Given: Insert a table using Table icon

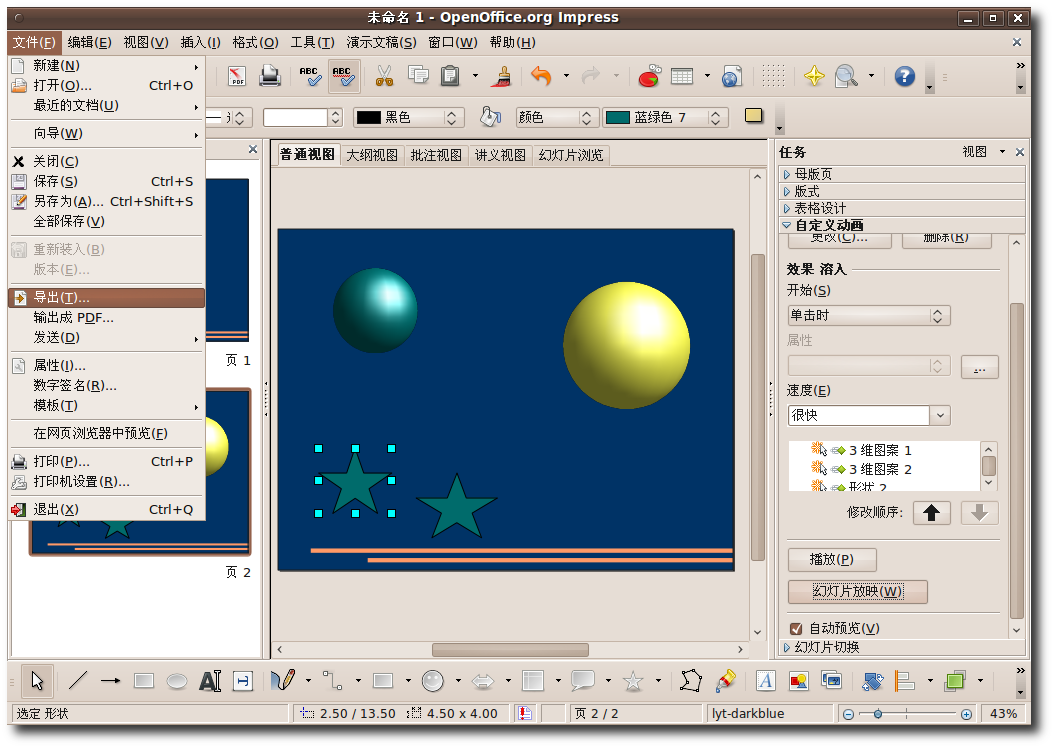Looking at the screenshot, I should 682,76.
